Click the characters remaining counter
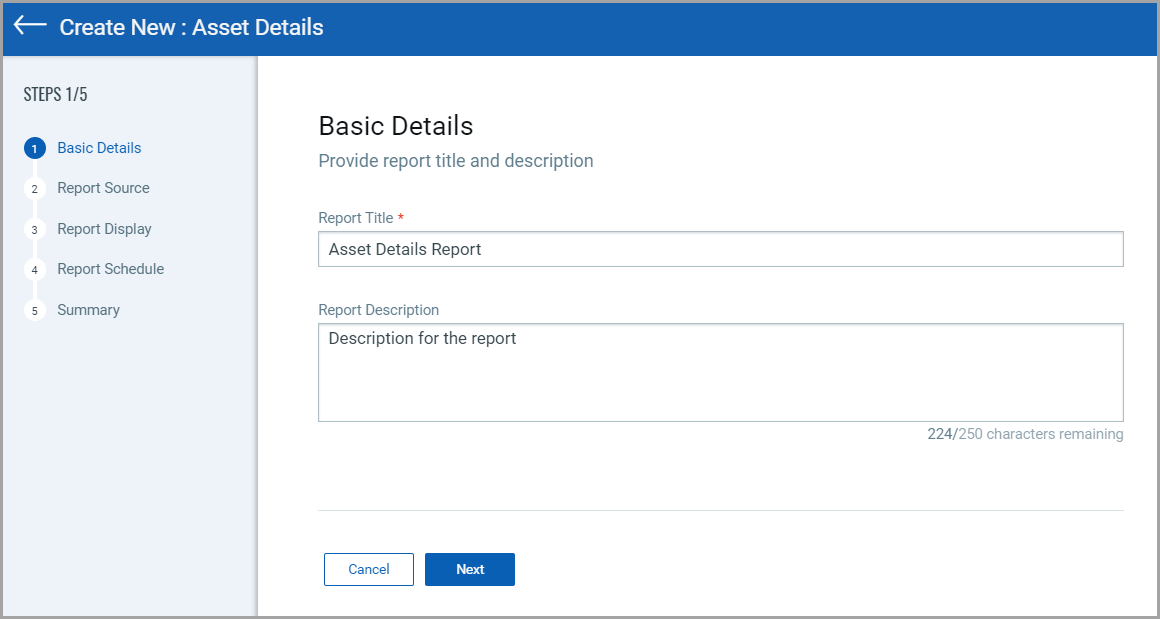Screen dimensions: 1160x619 point(1025,434)
